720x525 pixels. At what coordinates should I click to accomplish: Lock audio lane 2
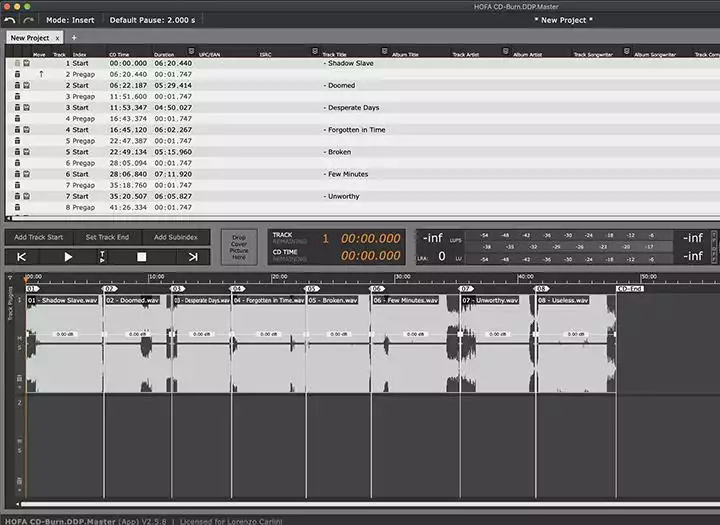[19, 481]
